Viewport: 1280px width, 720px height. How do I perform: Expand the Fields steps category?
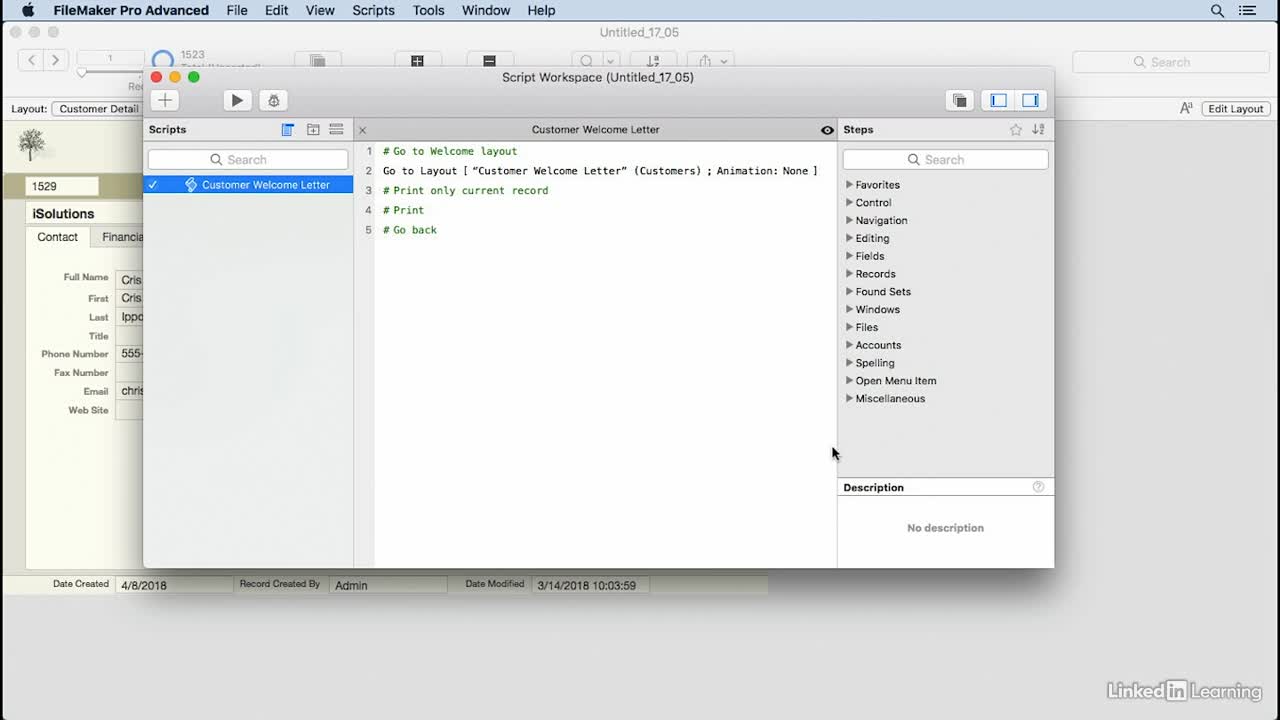[x=850, y=256]
